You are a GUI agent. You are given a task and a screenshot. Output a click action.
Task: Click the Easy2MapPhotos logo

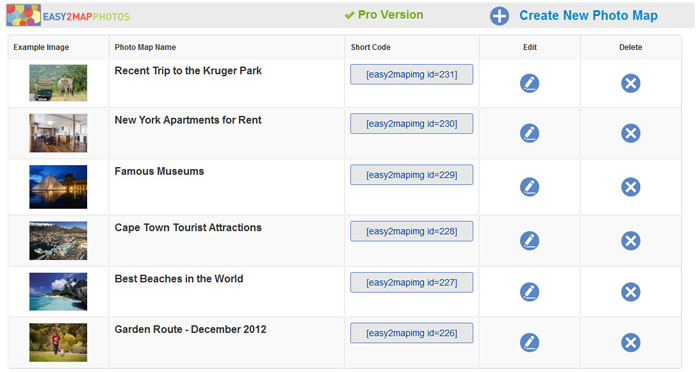pyautogui.click(x=68, y=16)
